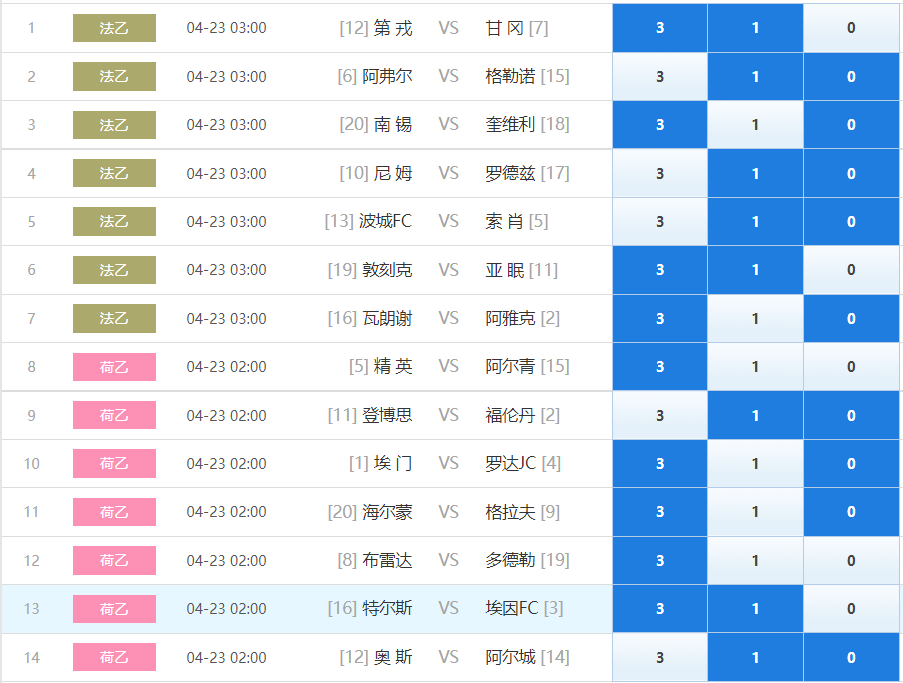
Task: Toggle the 1 option for match 10
Action: pos(755,464)
